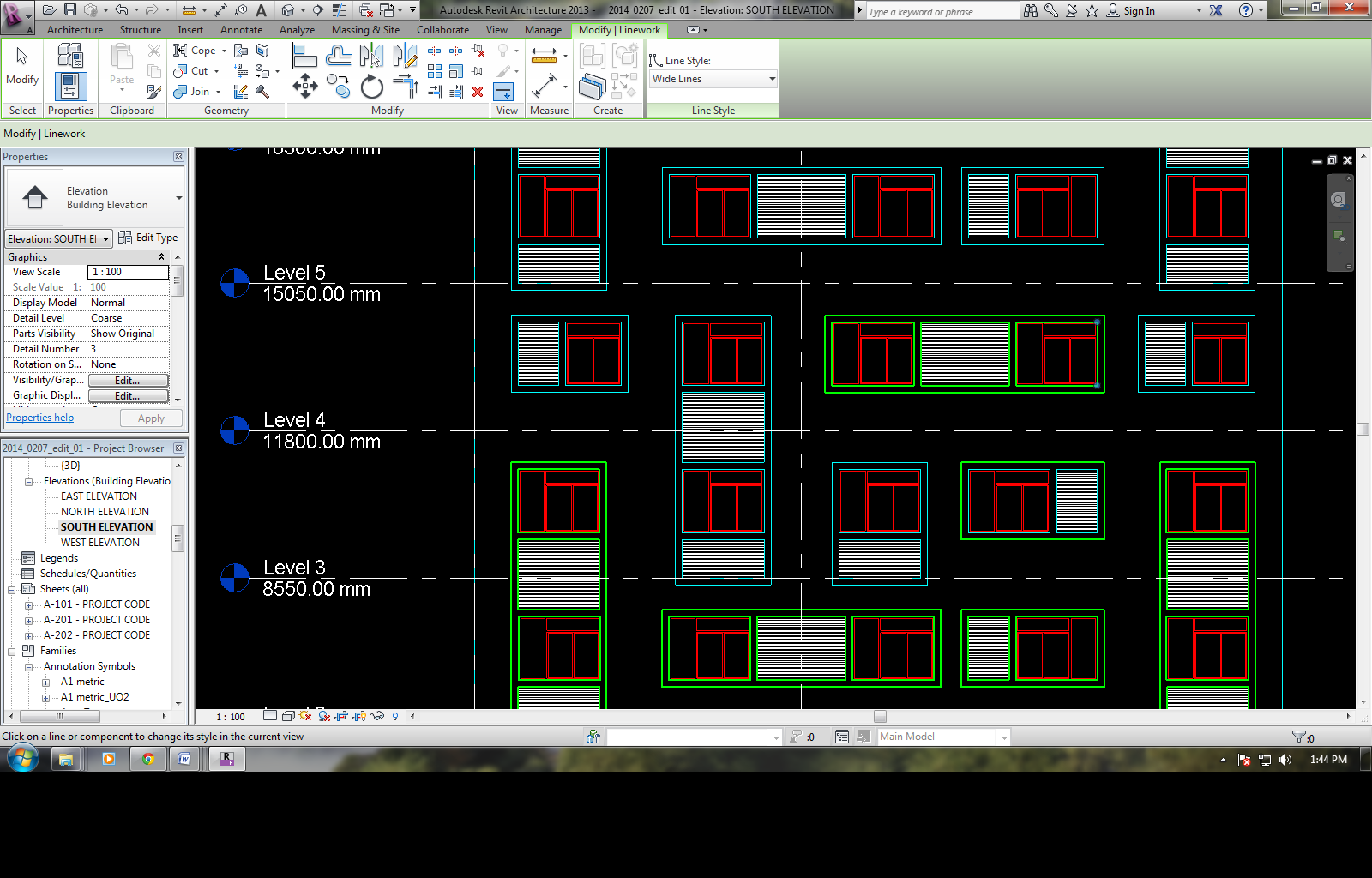This screenshot has width=1372, height=878.
Task: Collapse the Elevations (Building Elevation) node
Action: point(29,482)
